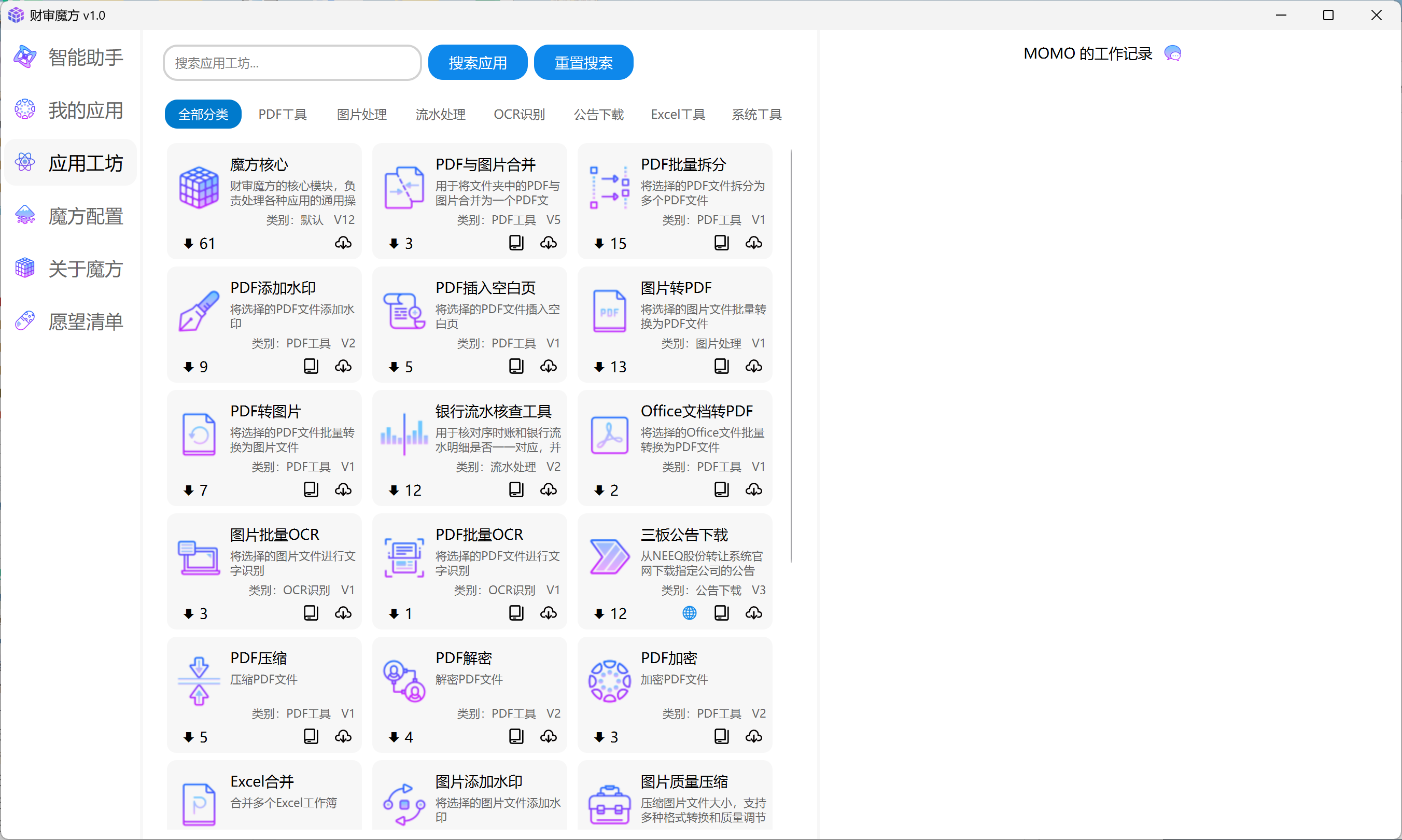
Task: Download Office文档转PDF via cloud icon
Action: (x=753, y=489)
